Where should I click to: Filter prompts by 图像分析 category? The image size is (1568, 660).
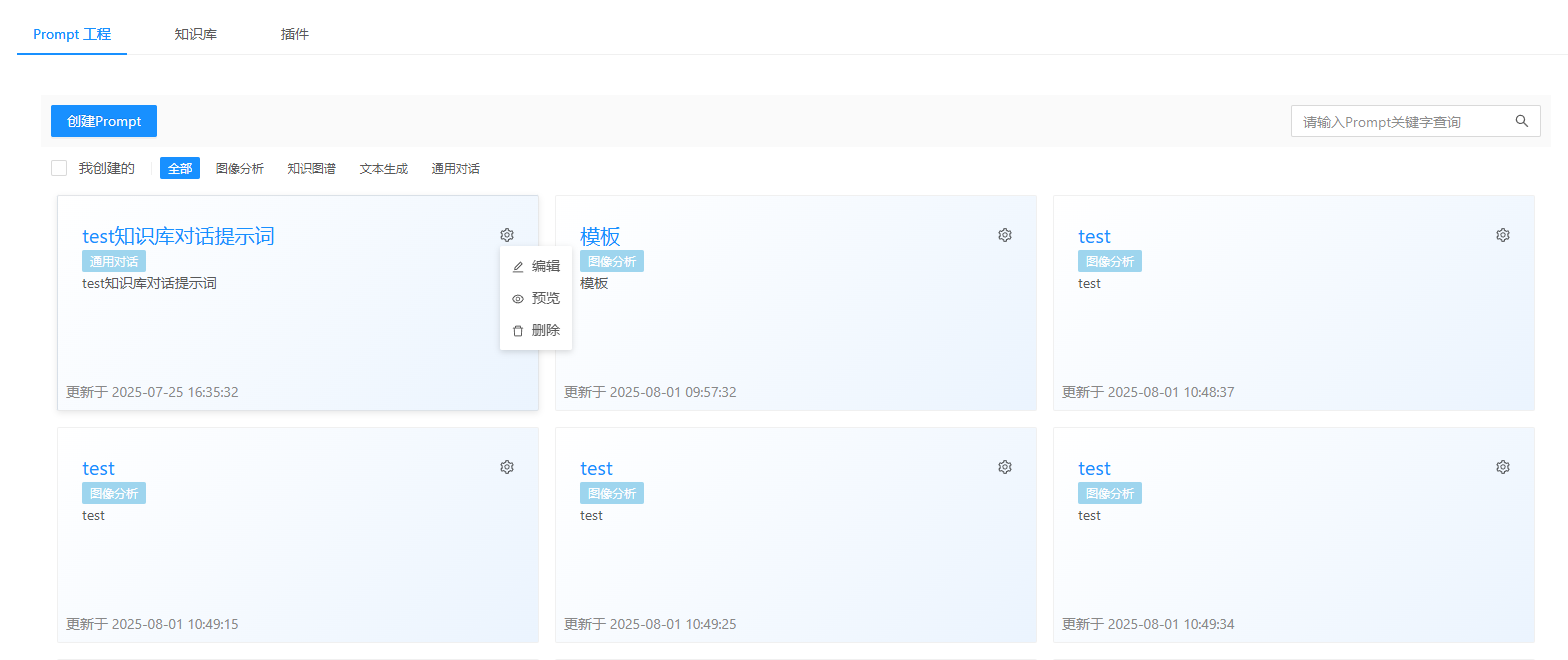point(240,168)
